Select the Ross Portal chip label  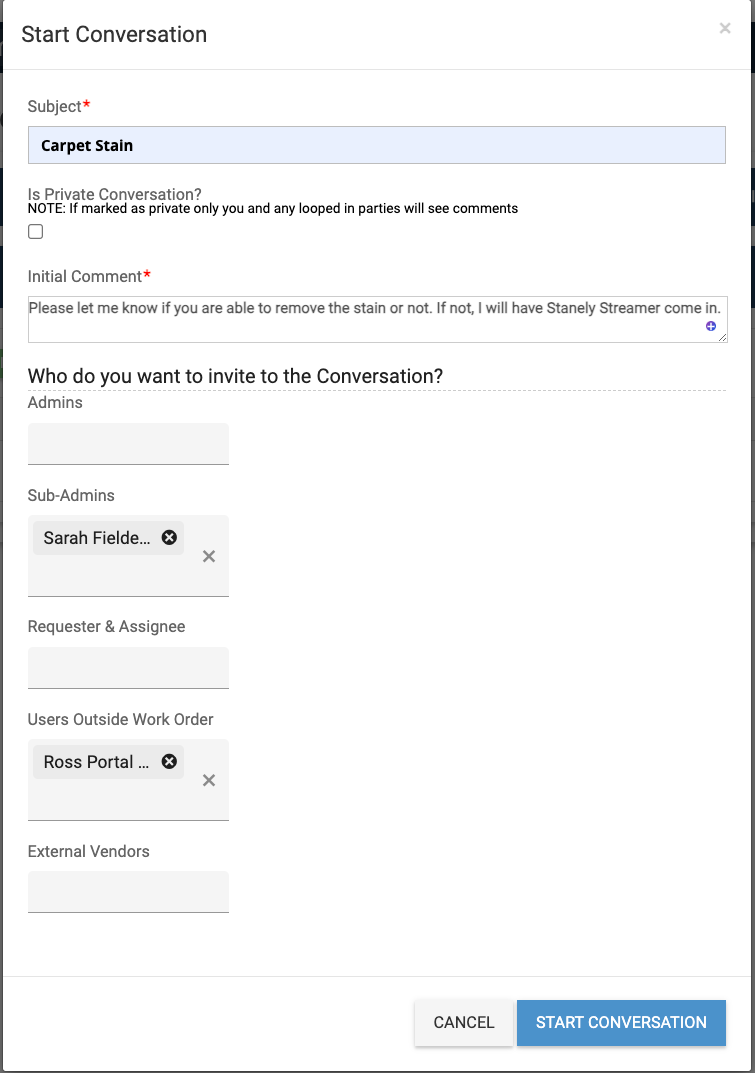click(x=96, y=762)
